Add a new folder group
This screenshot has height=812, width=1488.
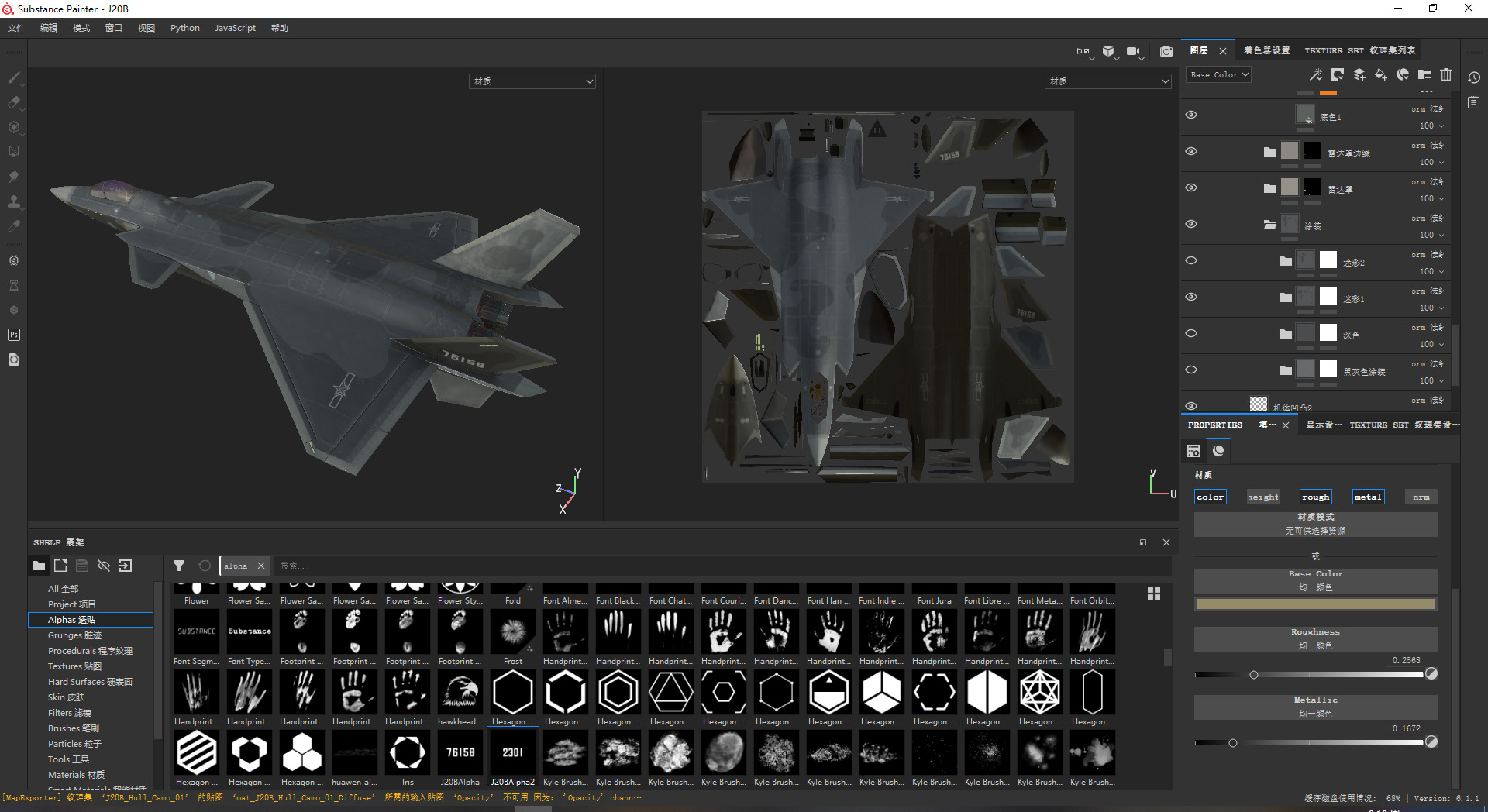(x=1424, y=74)
